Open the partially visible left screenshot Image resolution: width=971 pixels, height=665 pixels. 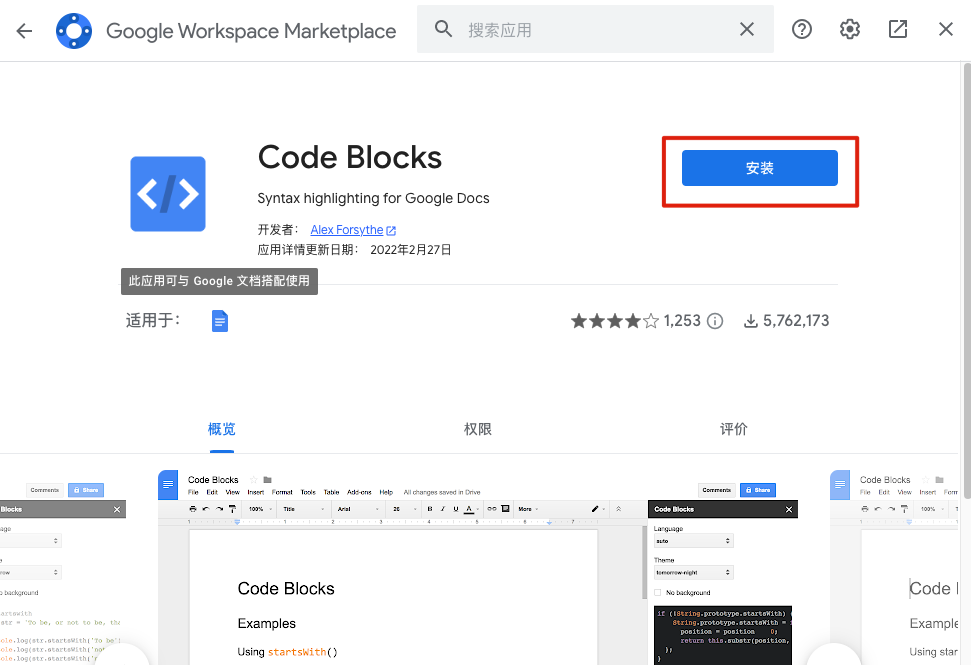pyautogui.click(x=63, y=567)
